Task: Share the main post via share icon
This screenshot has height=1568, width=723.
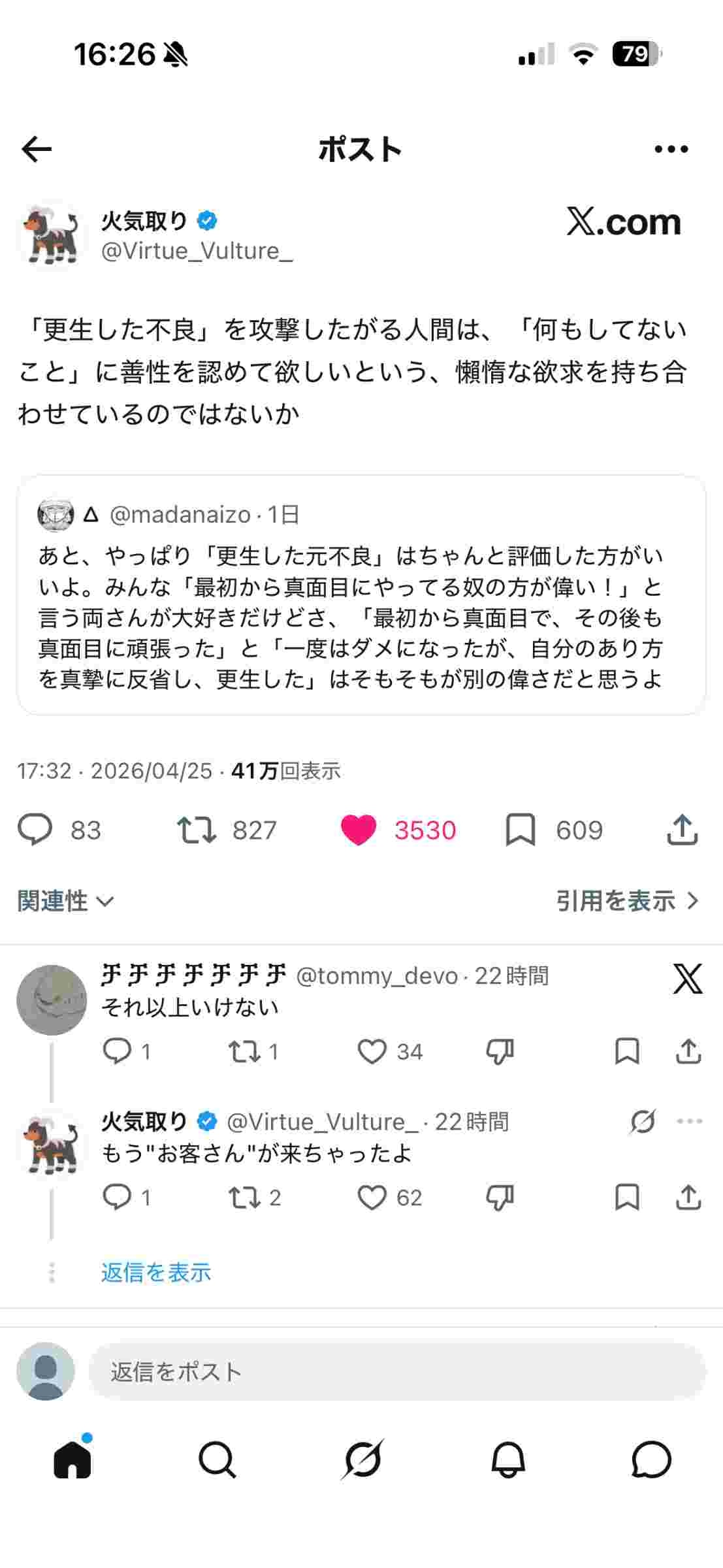Action: (x=683, y=830)
